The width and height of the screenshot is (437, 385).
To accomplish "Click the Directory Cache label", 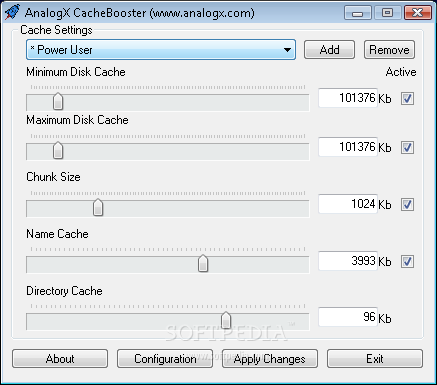I will coord(64,291).
